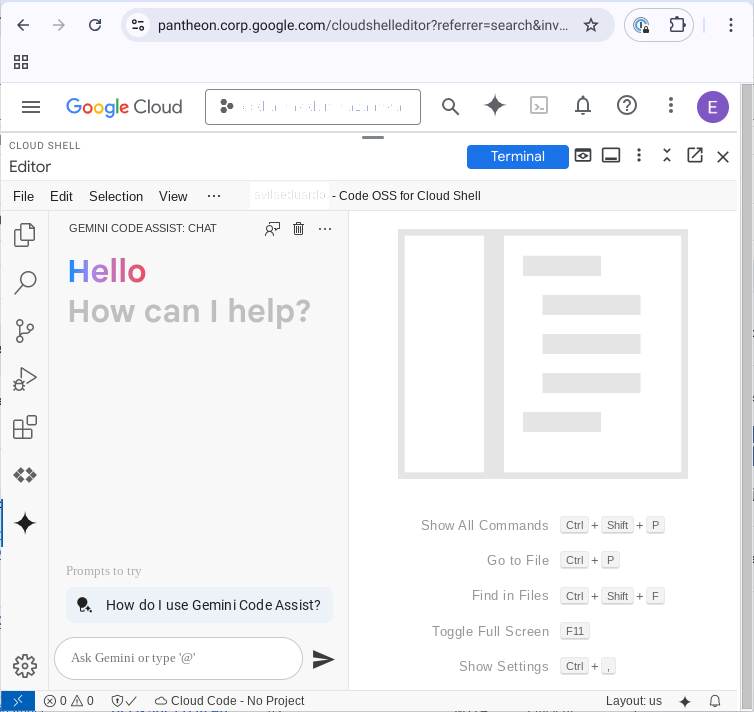This screenshot has width=754, height=712.
Task: Open the Gemini chat panel more actions
Action: tap(325, 229)
